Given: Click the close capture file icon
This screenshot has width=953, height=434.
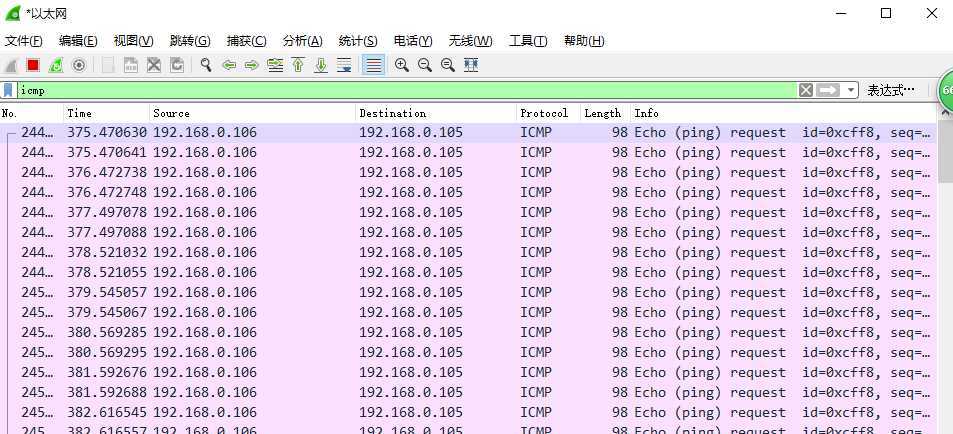Looking at the screenshot, I should [154, 65].
